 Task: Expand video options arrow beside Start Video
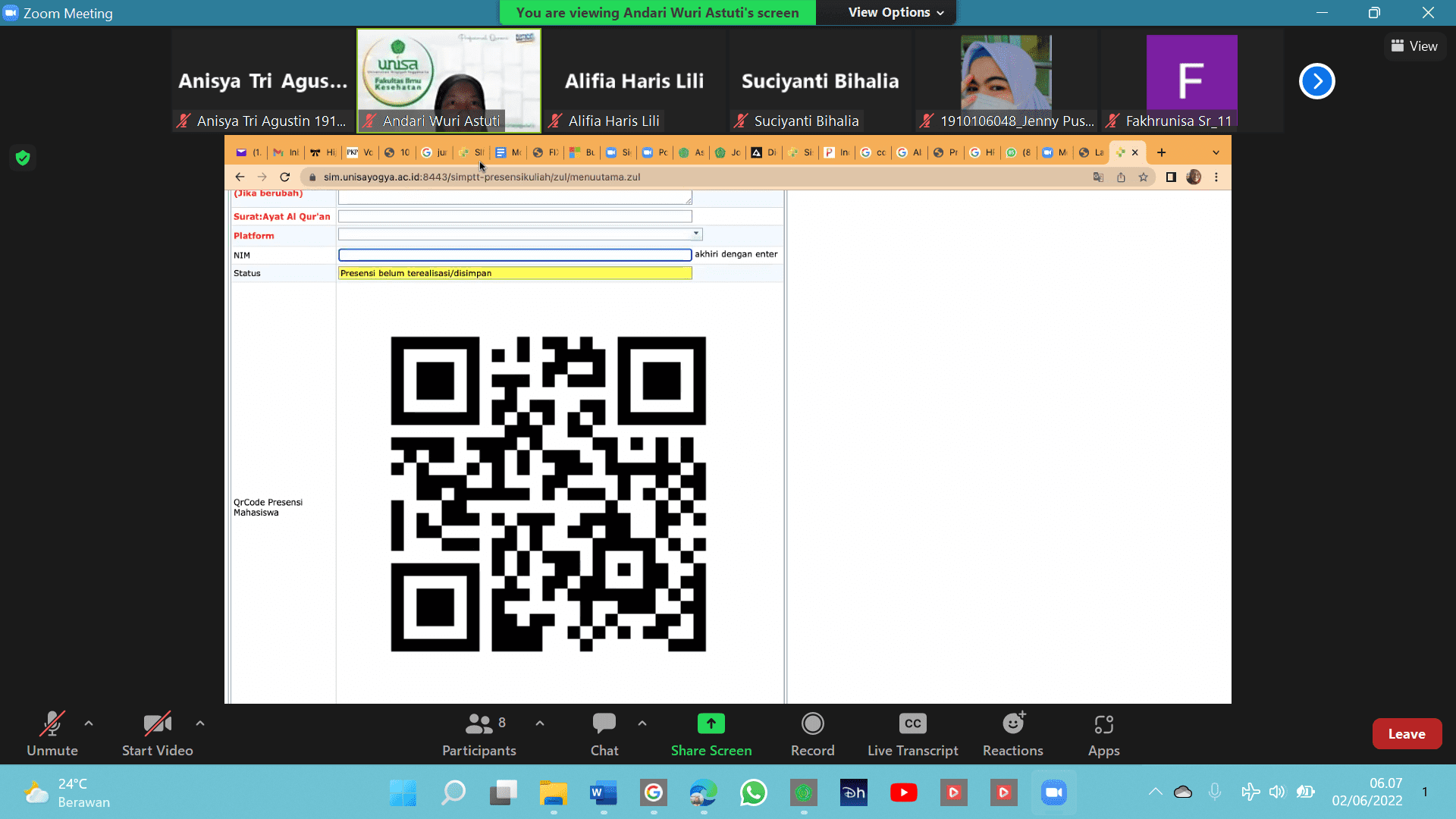pos(200,723)
